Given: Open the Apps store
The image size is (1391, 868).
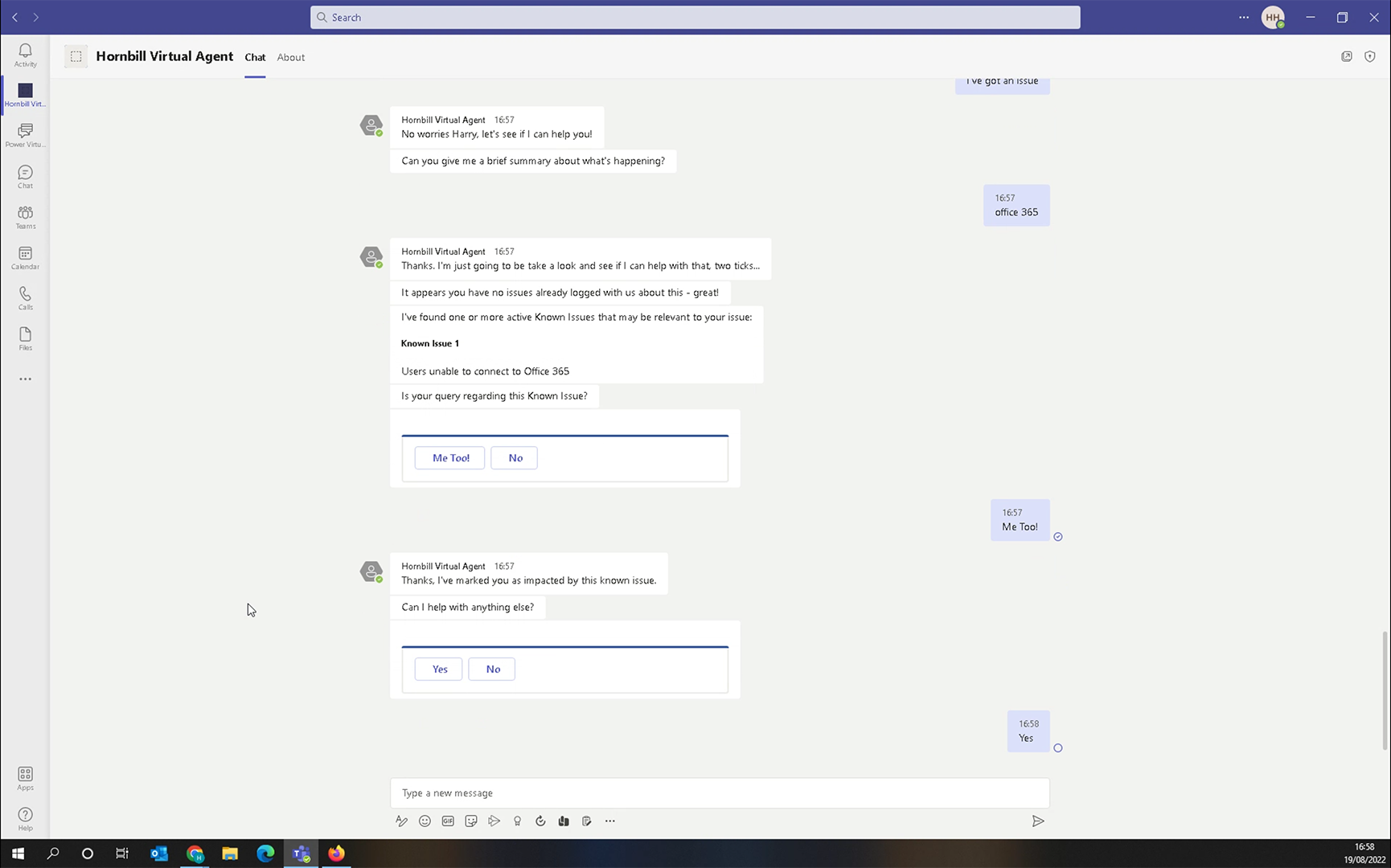Looking at the screenshot, I should tap(25, 778).
